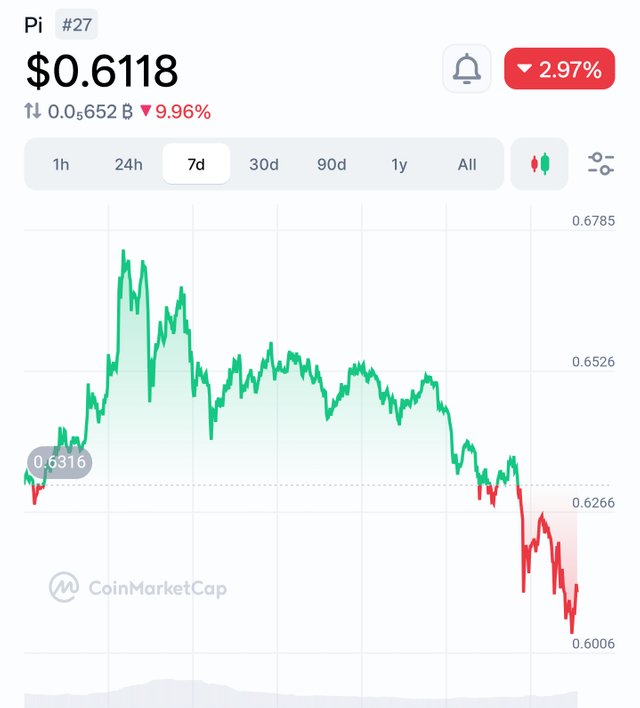
Task: Click the 9.96% BTC change indicator
Action: [175, 112]
